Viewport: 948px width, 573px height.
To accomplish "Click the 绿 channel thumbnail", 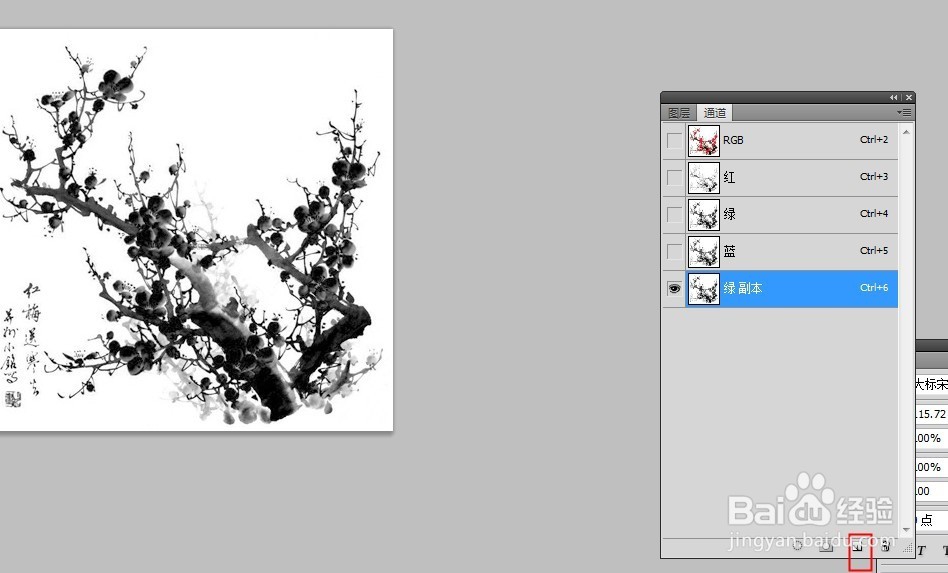I will point(704,215).
